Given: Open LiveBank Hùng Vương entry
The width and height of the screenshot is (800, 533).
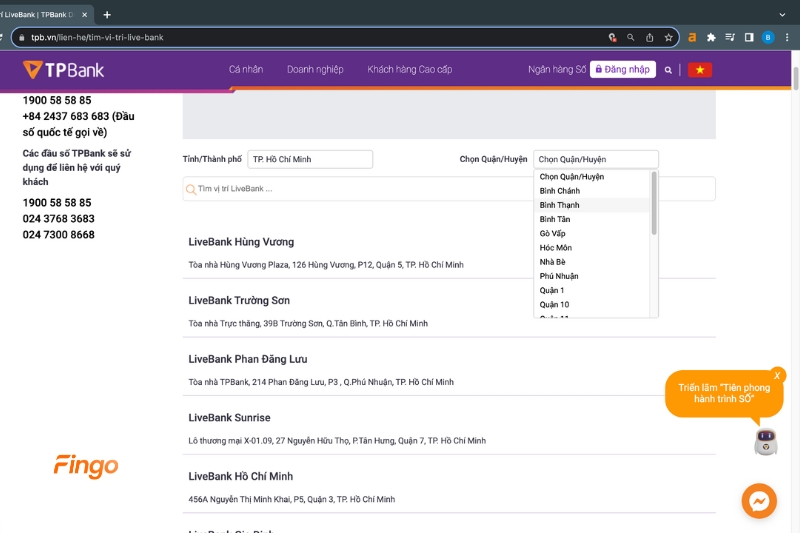Looking at the screenshot, I should pyautogui.click(x=241, y=242).
